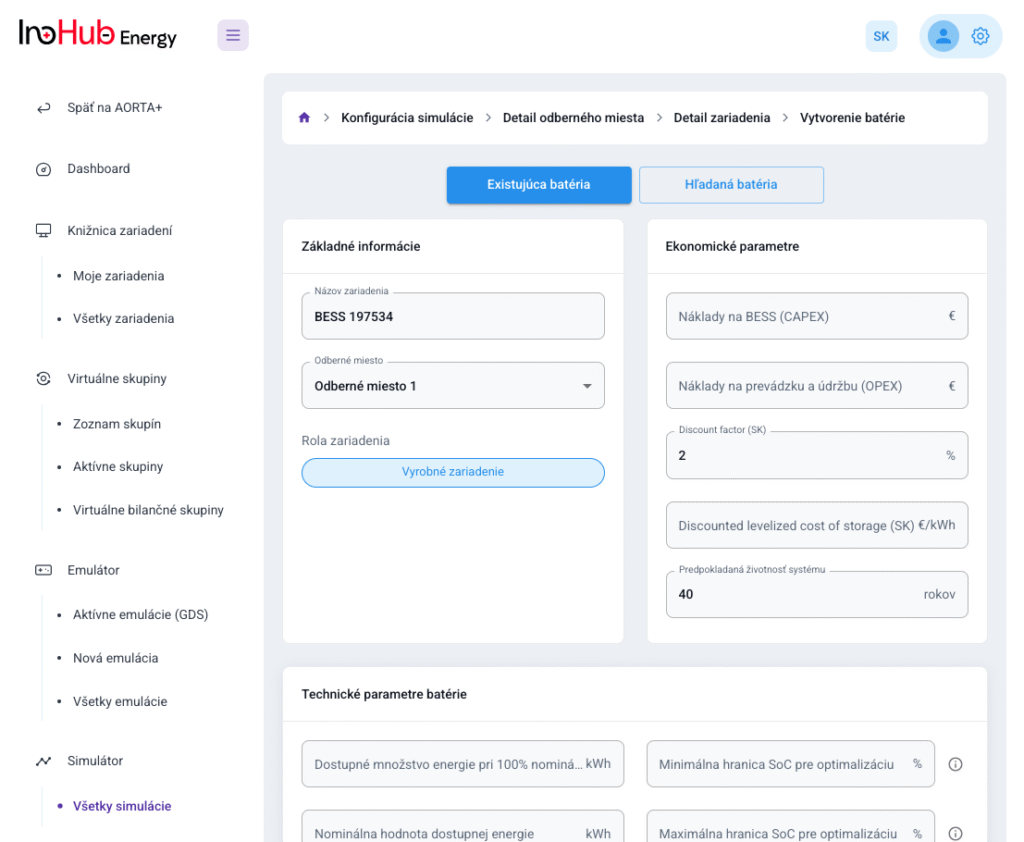Viewport: 1024px width, 842px height.
Task: Click the Späť na AORTA+ arrow icon
Action: pos(43,108)
